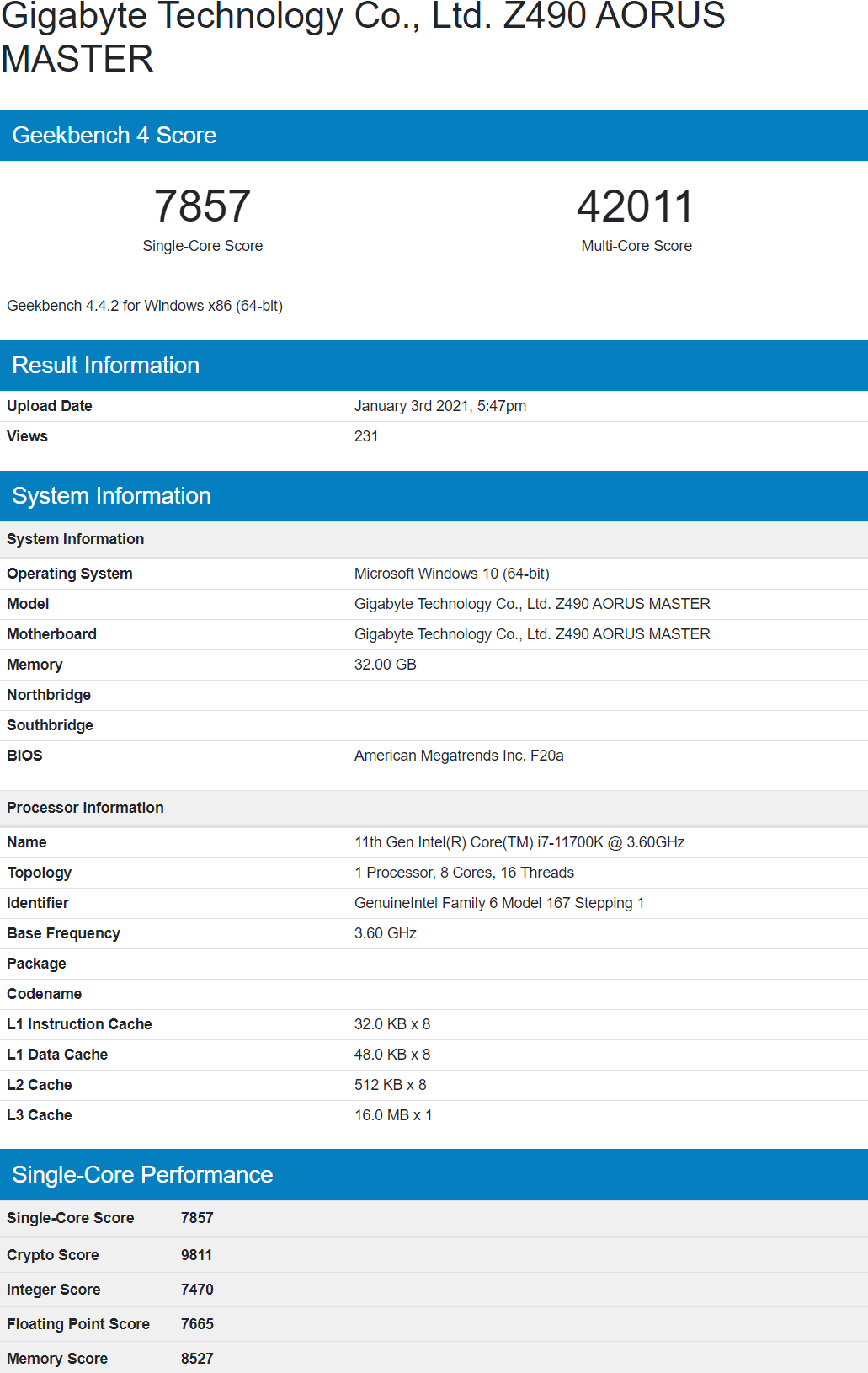Screen dimensions: 868x1373
Task: Click the L1 Data Cache label
Action: [57, 1055]
